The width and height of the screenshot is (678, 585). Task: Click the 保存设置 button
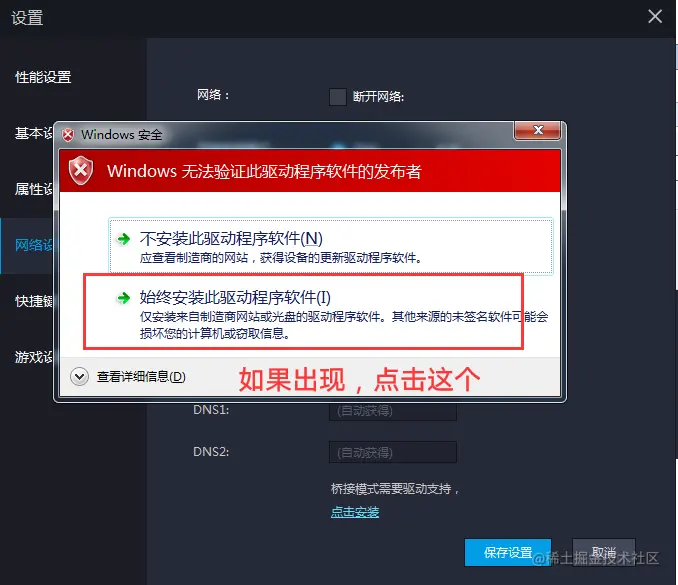point(508,552)
